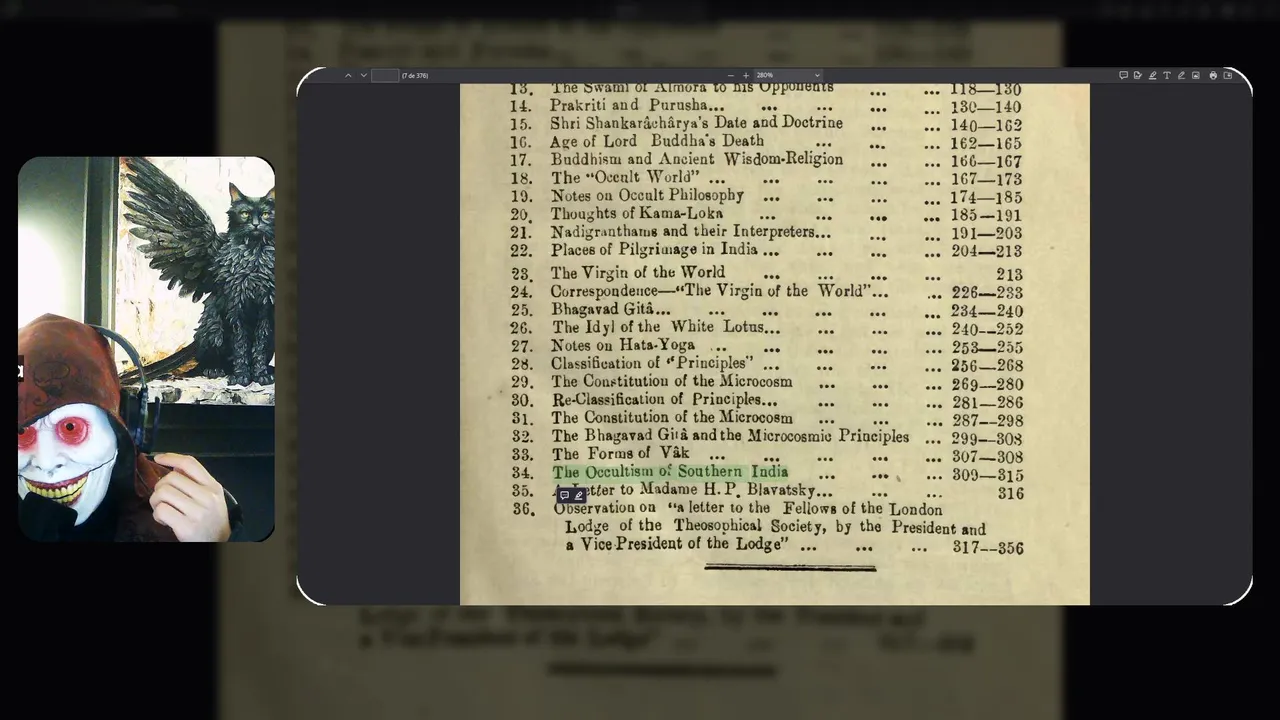Click 'The Forms of Vâk' entry
The height and width of the screenshot is (720, 1280).
click(x=620, y=454)
